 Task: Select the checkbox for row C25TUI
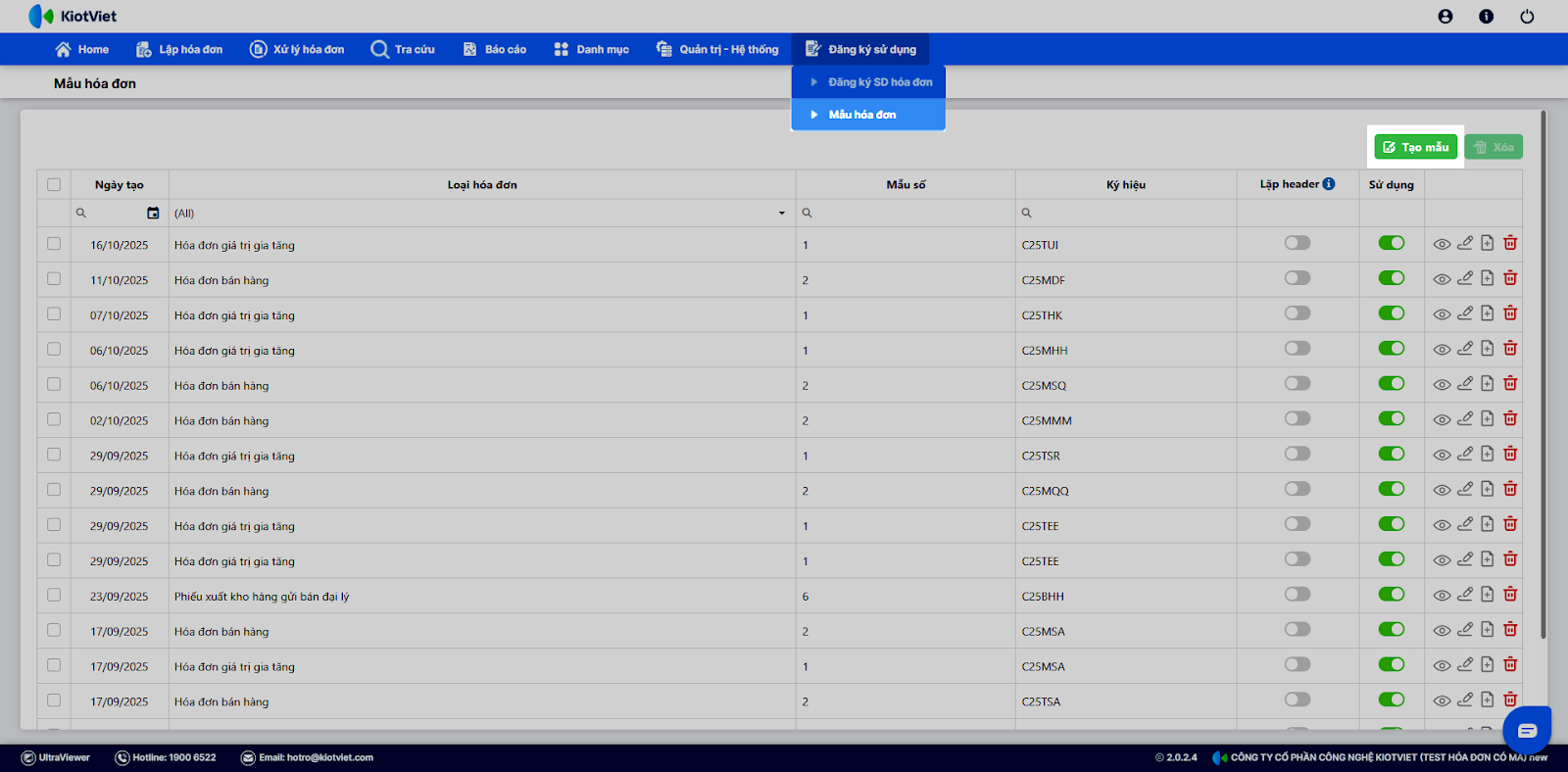point(54,244)
